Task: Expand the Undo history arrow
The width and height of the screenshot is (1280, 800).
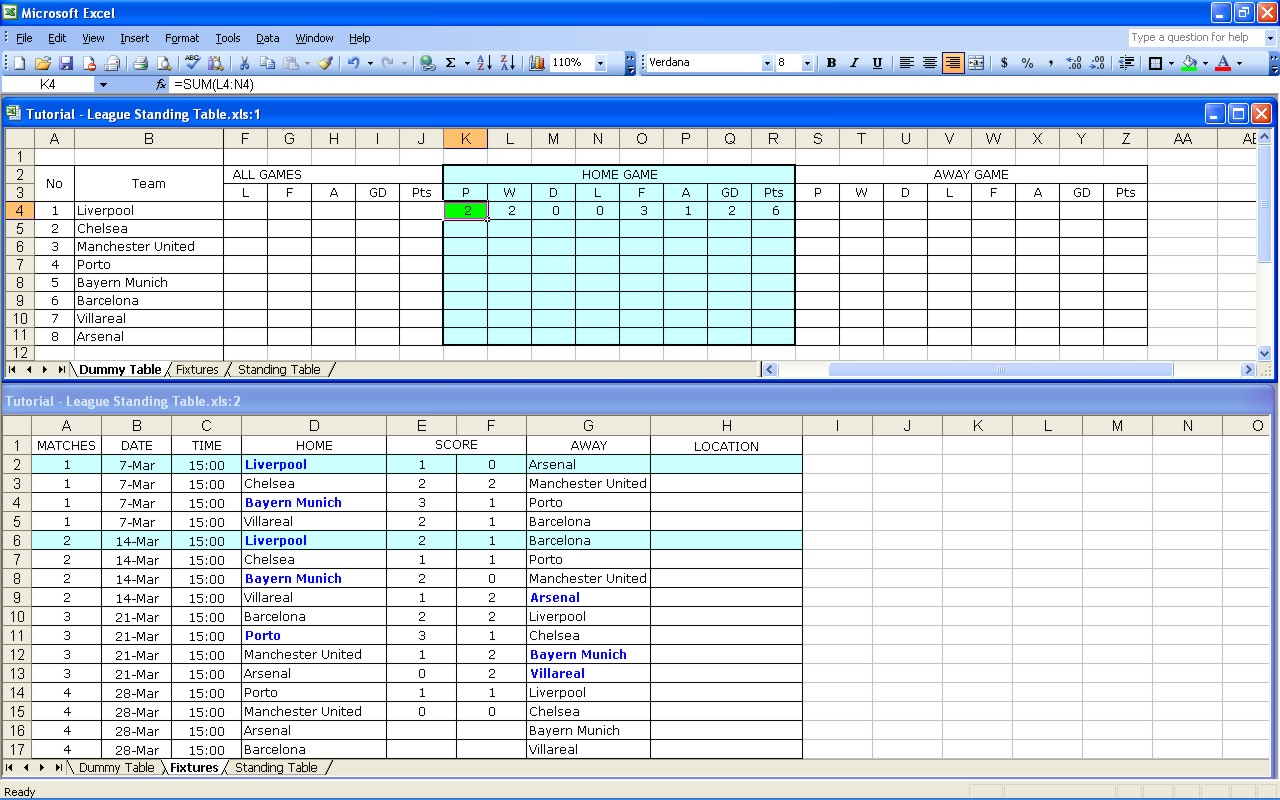Action: 369,63
